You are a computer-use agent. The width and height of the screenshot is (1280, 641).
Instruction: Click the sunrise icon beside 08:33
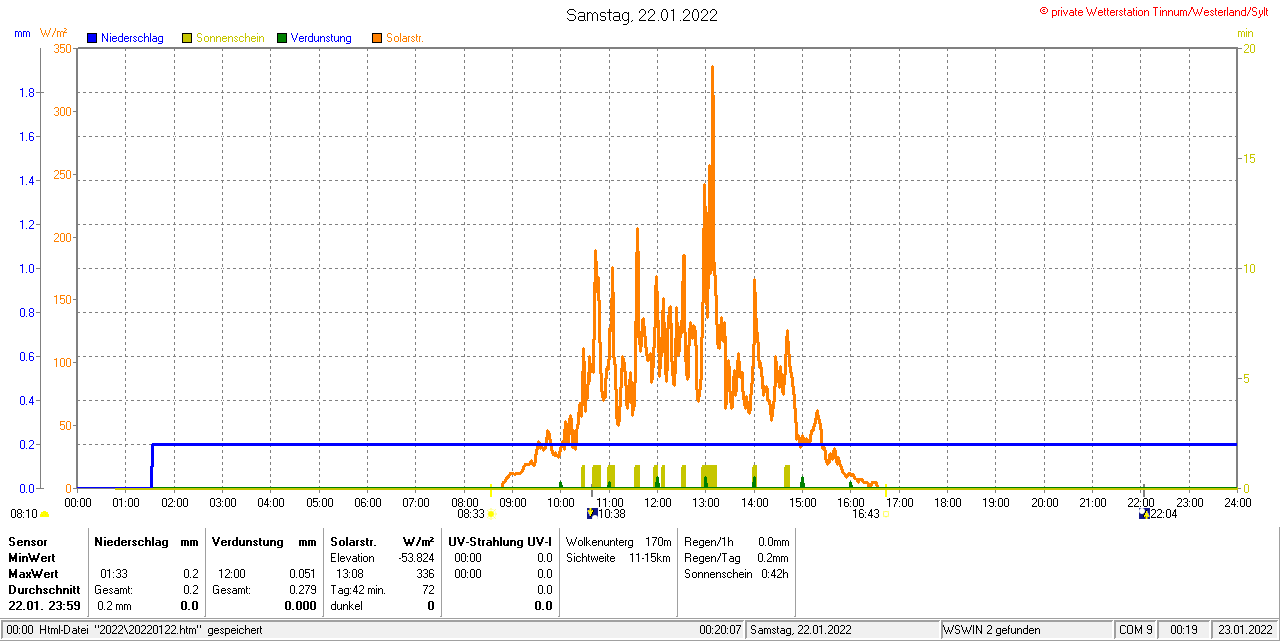click(x=491, y=514)
